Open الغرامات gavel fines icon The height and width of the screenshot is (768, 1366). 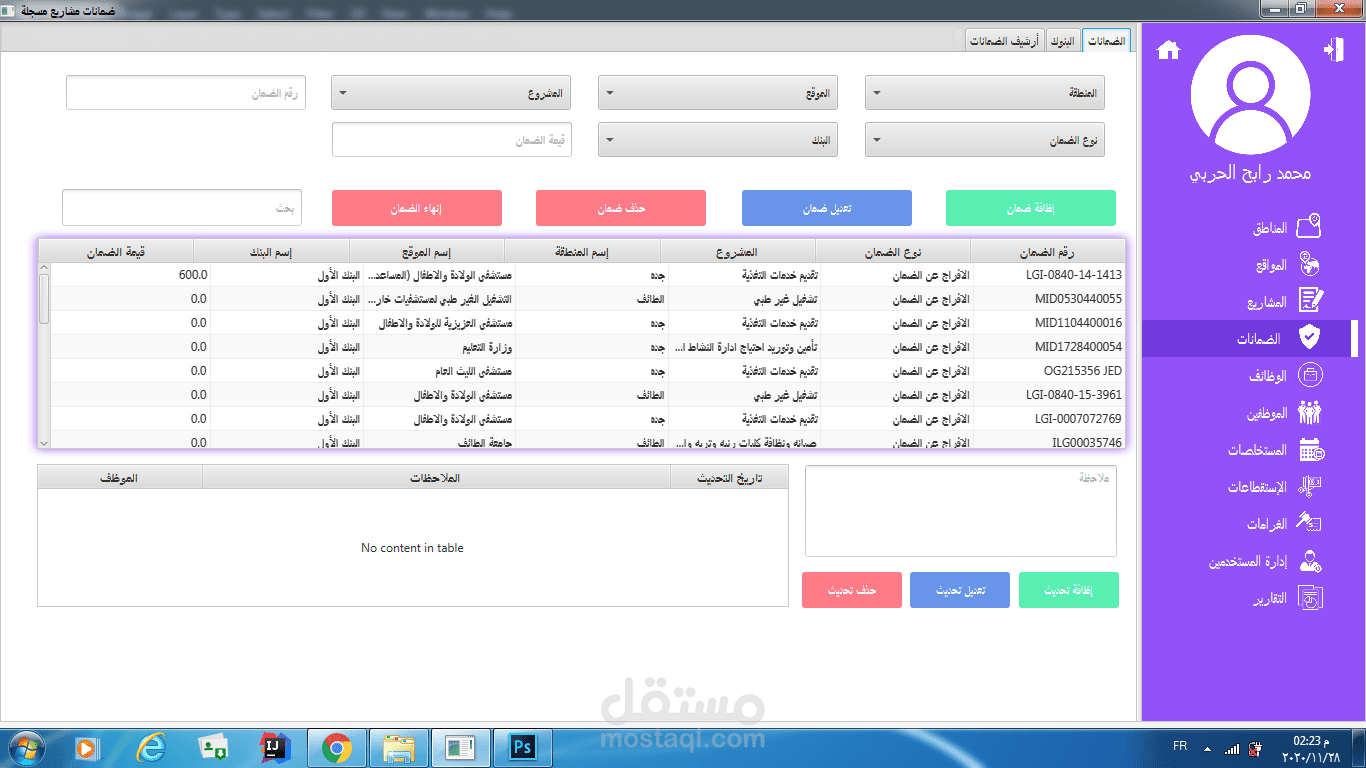pyautogui.click(x=1309, y=523)
